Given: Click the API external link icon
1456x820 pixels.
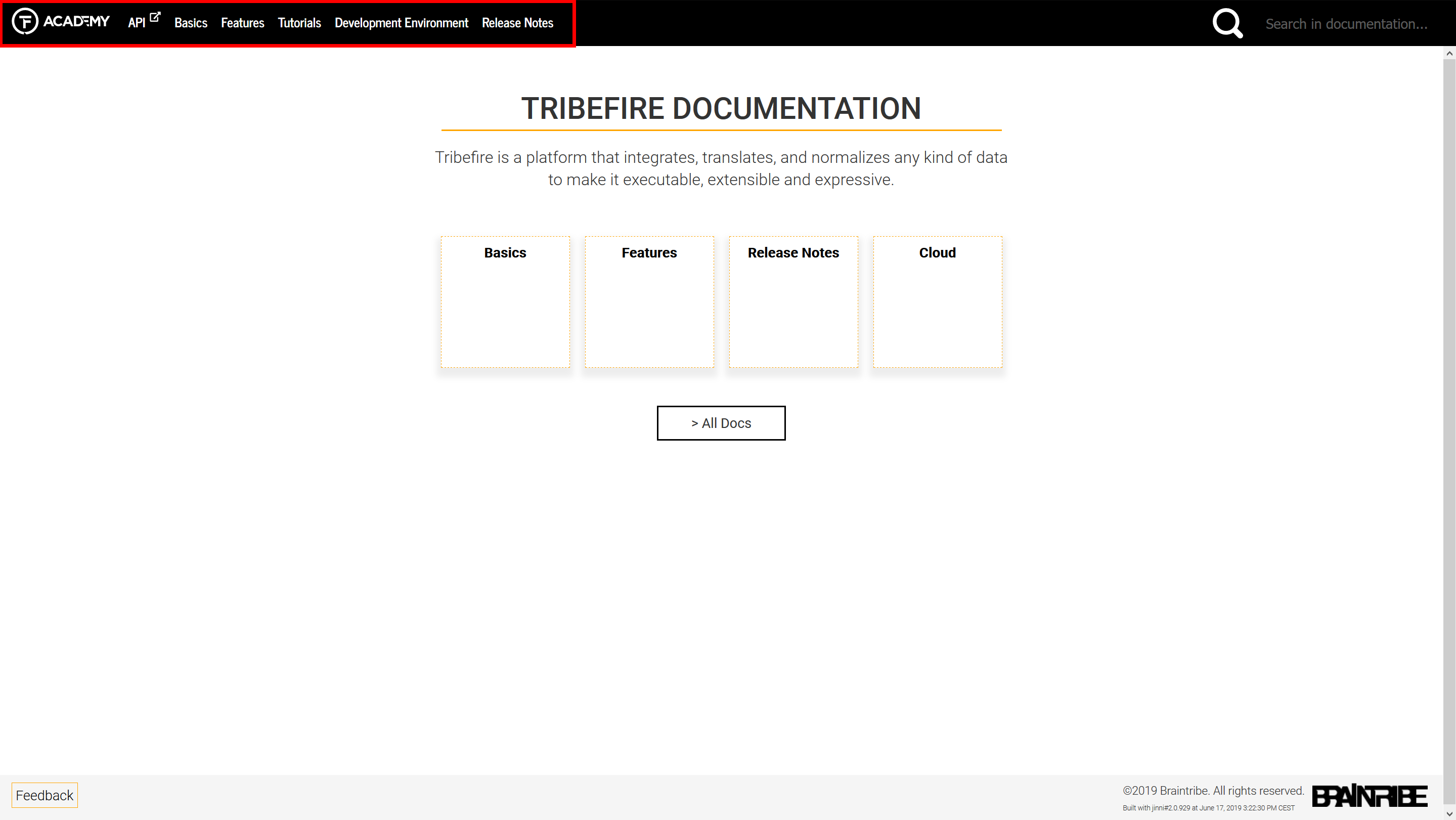Looking at the screenshot, I should tap(155, 17).
